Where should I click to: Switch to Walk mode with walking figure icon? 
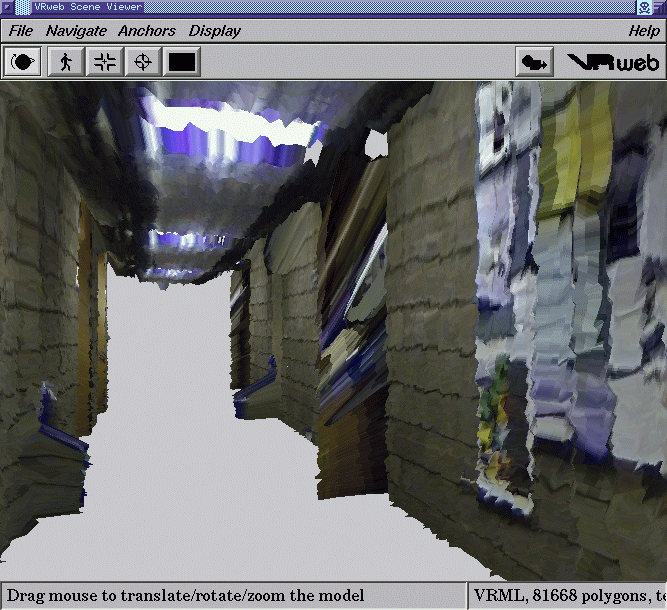65,62
